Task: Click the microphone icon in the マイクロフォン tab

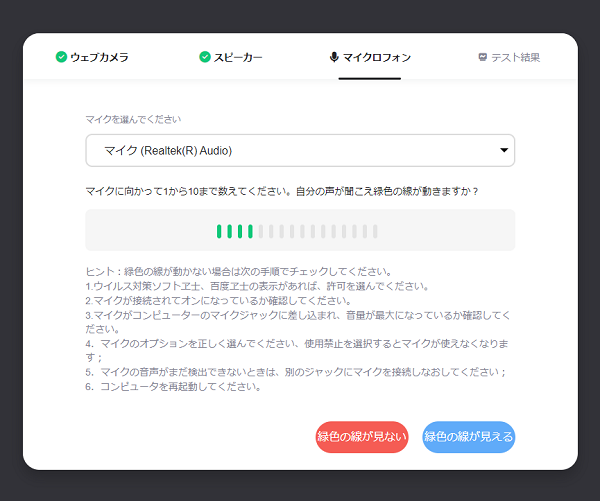Action: 334,57
